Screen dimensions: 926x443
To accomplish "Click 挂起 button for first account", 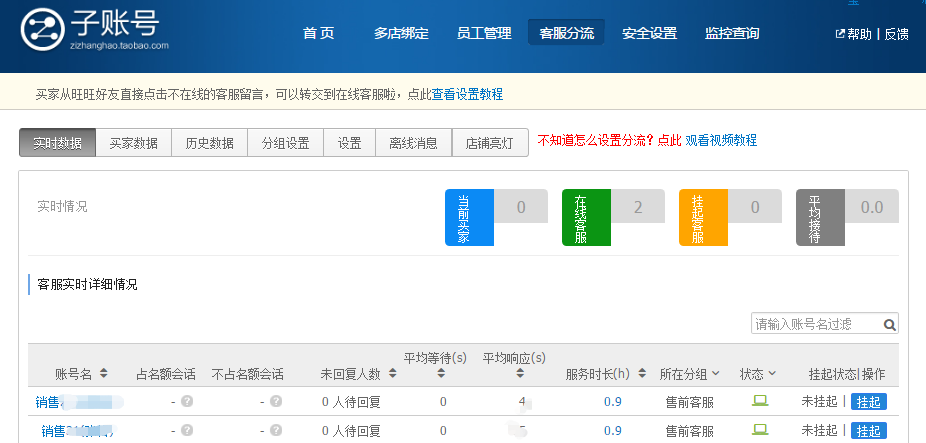I will [868, 402].
